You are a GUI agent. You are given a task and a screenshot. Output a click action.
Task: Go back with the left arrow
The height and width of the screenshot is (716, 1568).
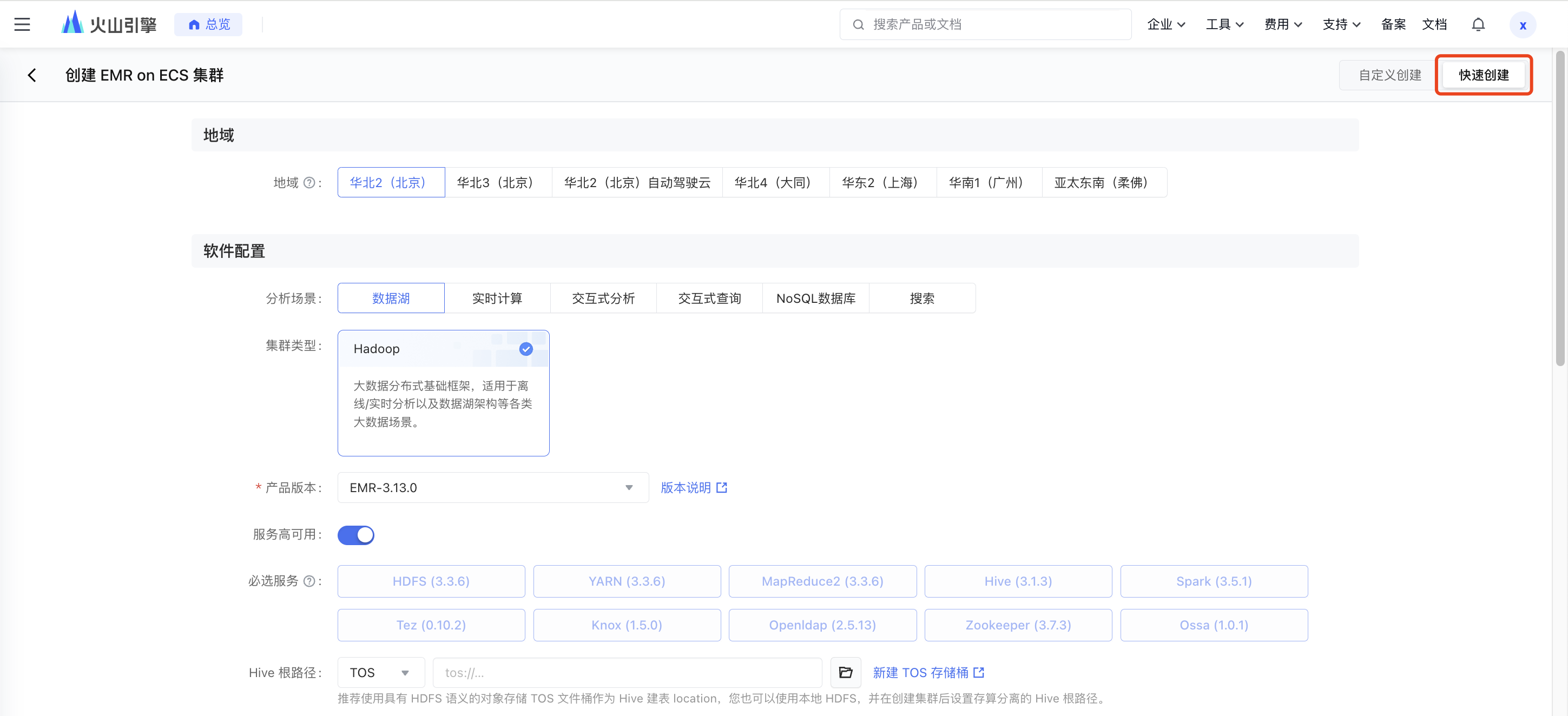point(31,75)
